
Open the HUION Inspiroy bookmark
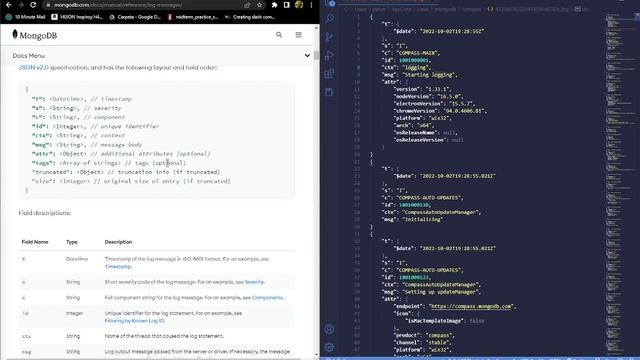(77, 17)
